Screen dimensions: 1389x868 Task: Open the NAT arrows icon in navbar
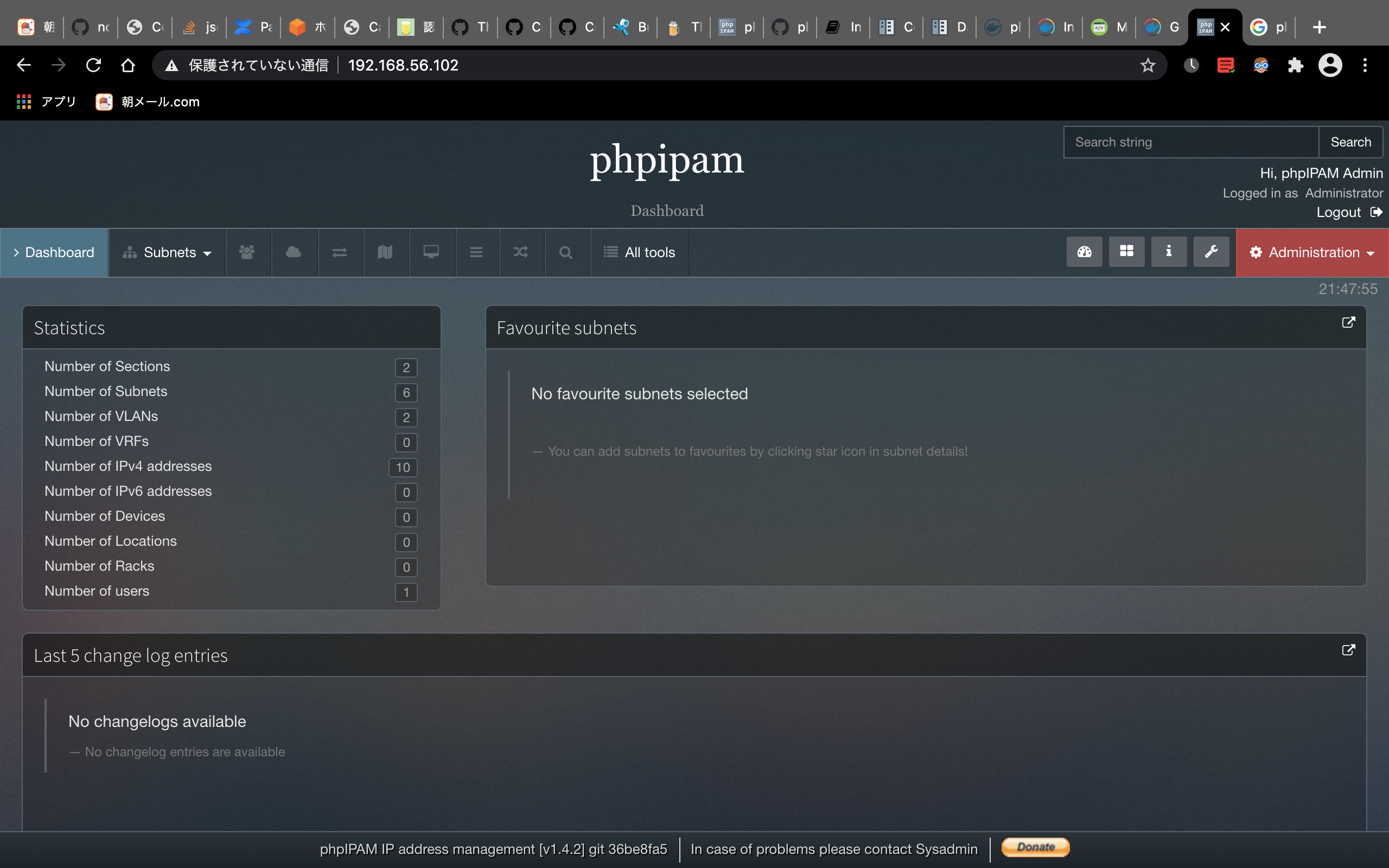point(340,252)
